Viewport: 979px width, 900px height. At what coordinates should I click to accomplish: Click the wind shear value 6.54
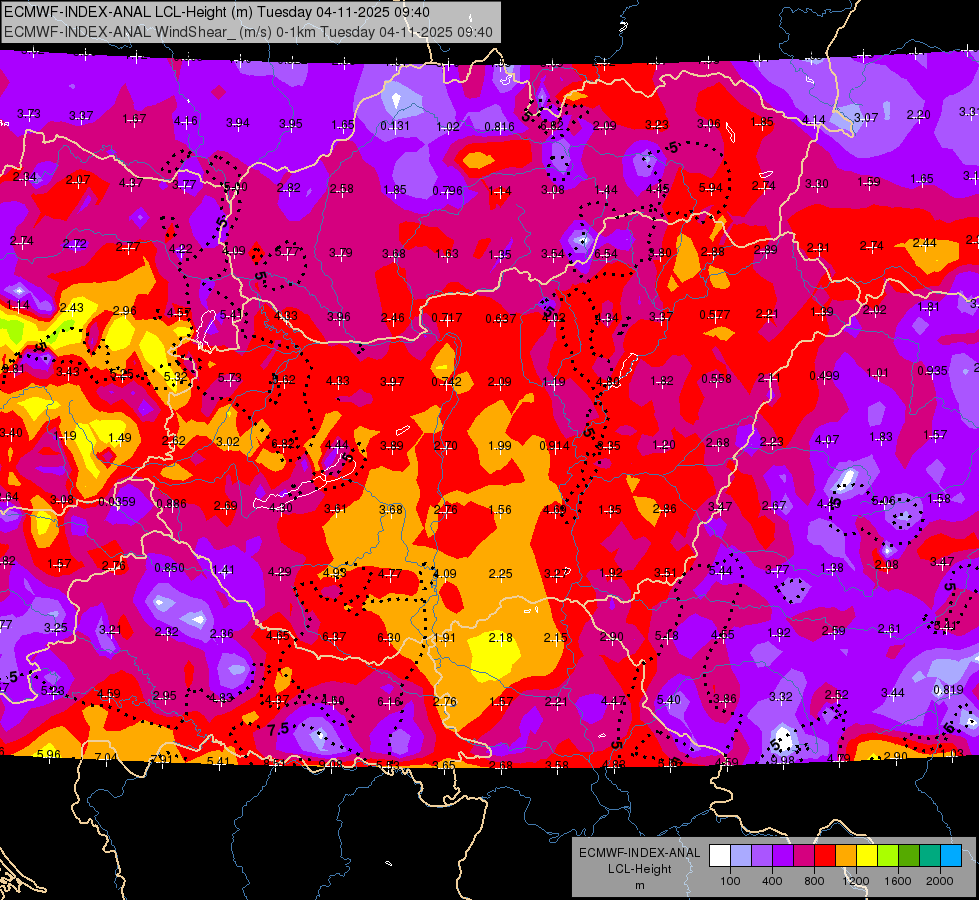tap(606, 254)
